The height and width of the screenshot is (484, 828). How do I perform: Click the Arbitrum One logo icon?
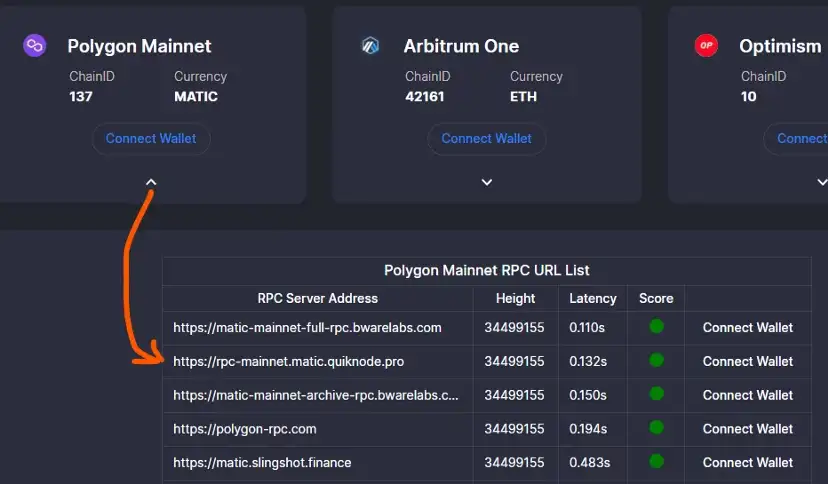[x=370, y=45]
